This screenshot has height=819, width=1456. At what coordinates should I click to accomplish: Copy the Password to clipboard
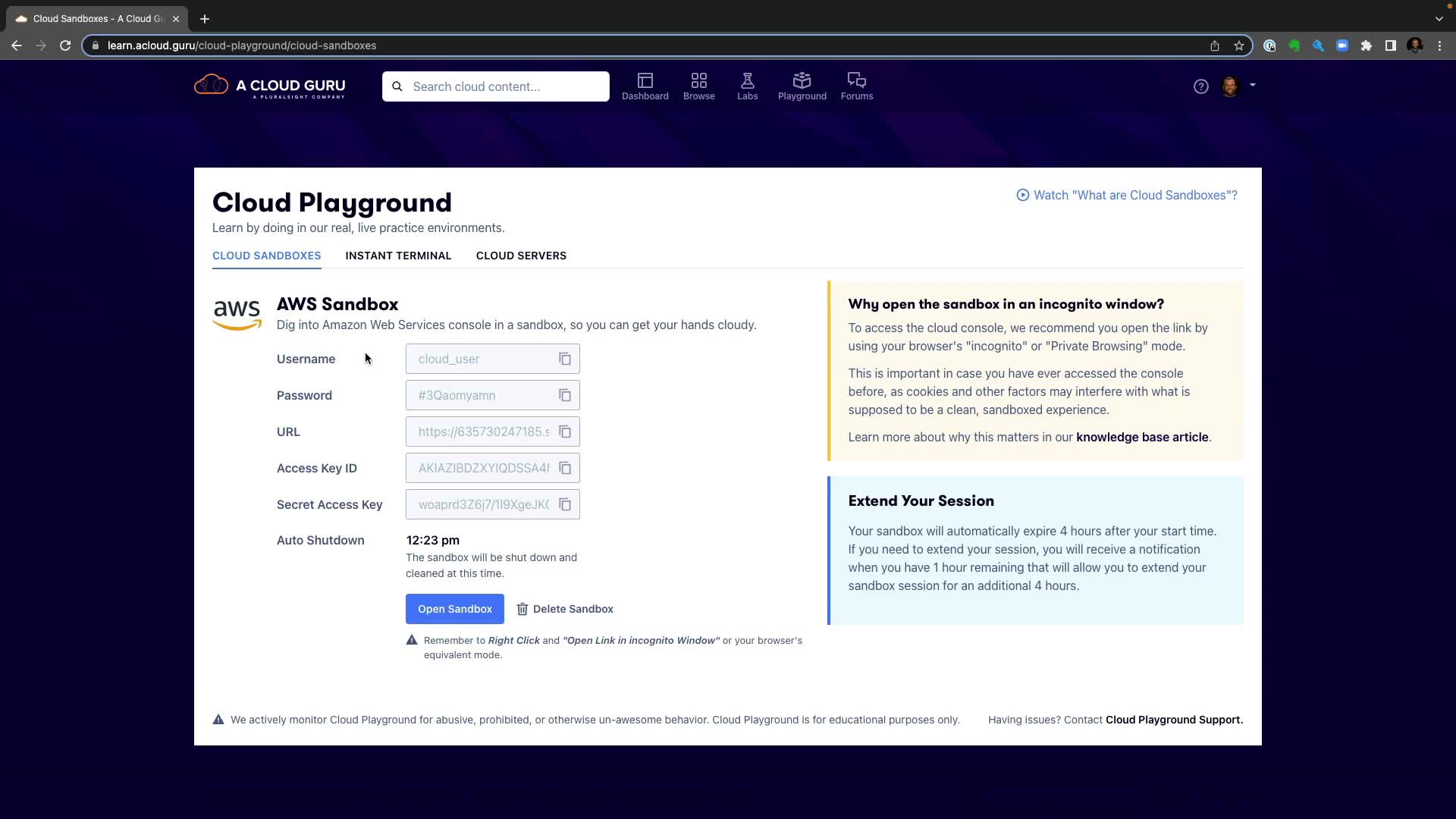565,395
